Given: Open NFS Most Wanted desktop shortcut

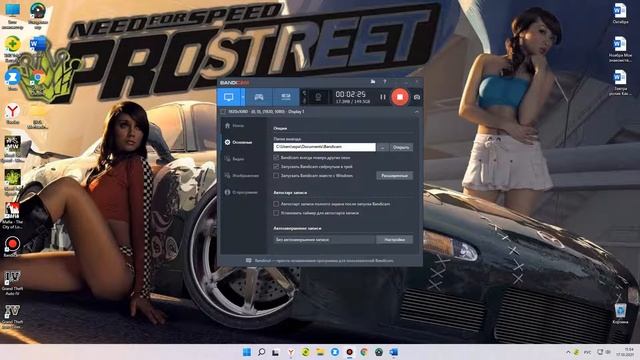Looking at the screenshot, I should click(12, 149).
